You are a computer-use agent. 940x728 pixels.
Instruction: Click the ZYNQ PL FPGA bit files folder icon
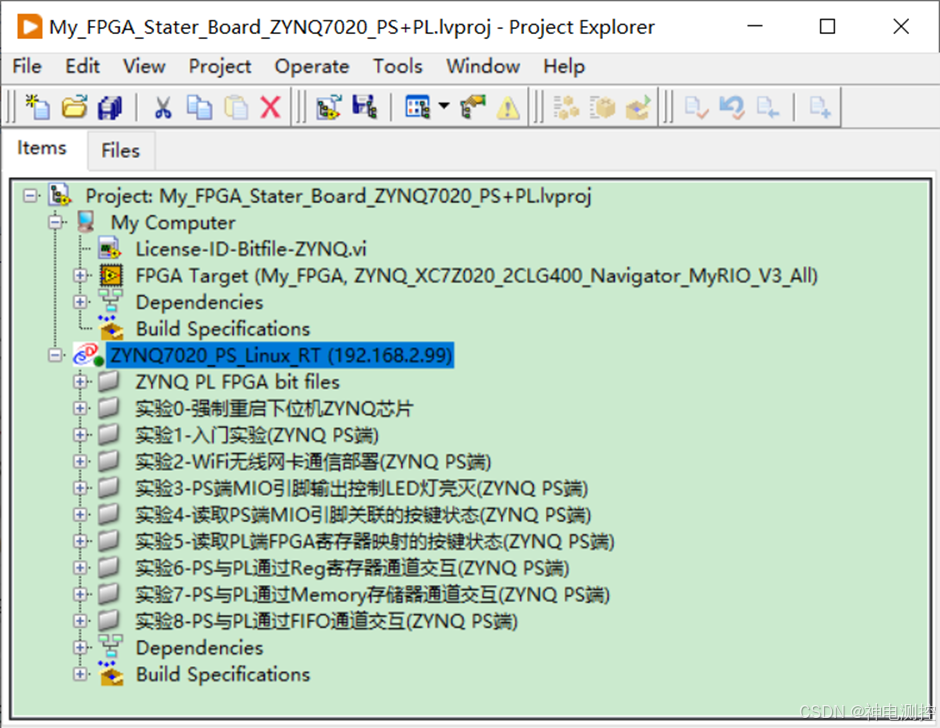[109, 381]
